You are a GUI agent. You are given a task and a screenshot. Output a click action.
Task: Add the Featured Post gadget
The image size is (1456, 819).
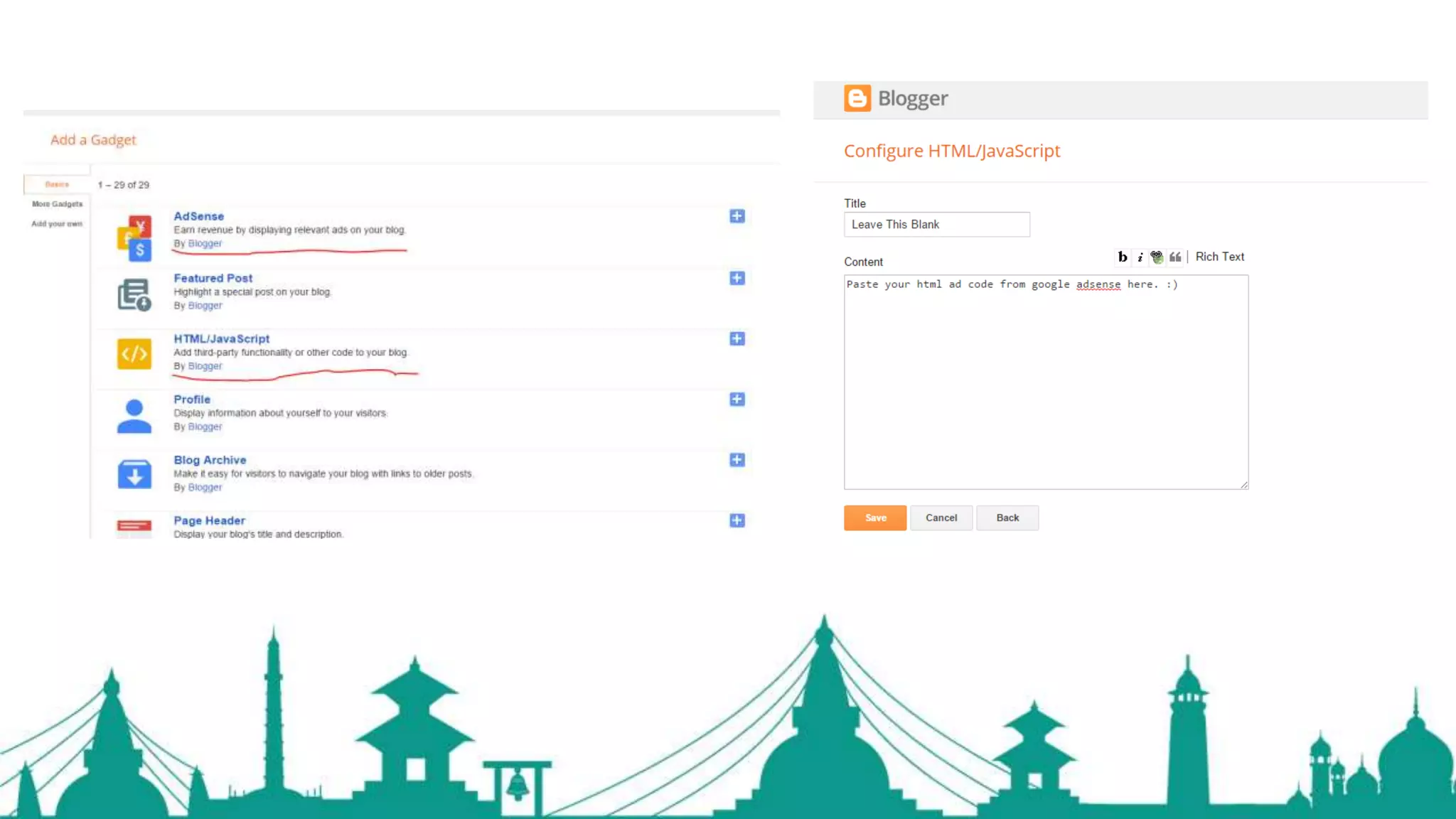pos(737,278)
